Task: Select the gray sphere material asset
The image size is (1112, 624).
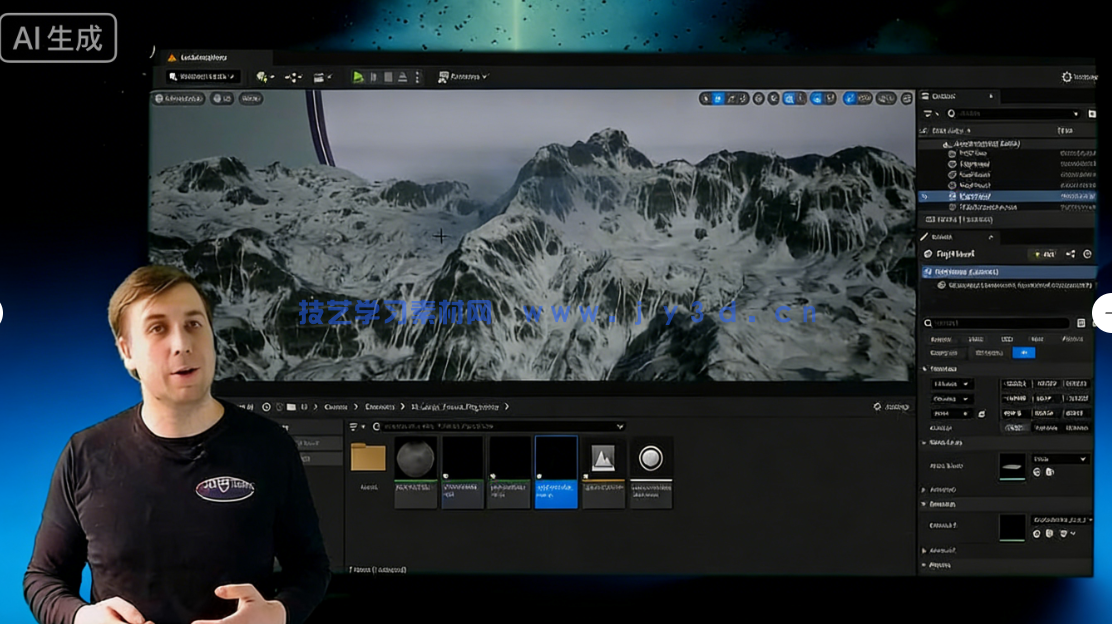Action: 415,459
